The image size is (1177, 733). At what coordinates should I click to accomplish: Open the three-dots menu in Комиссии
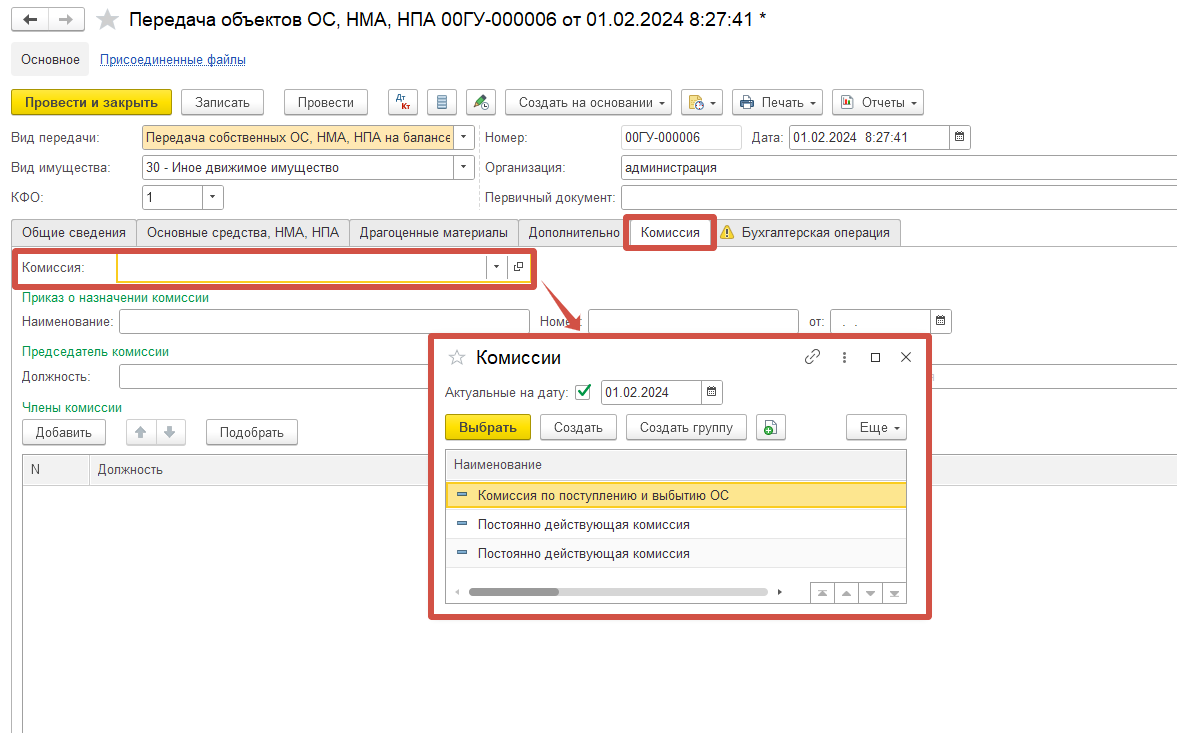[844, 358]
